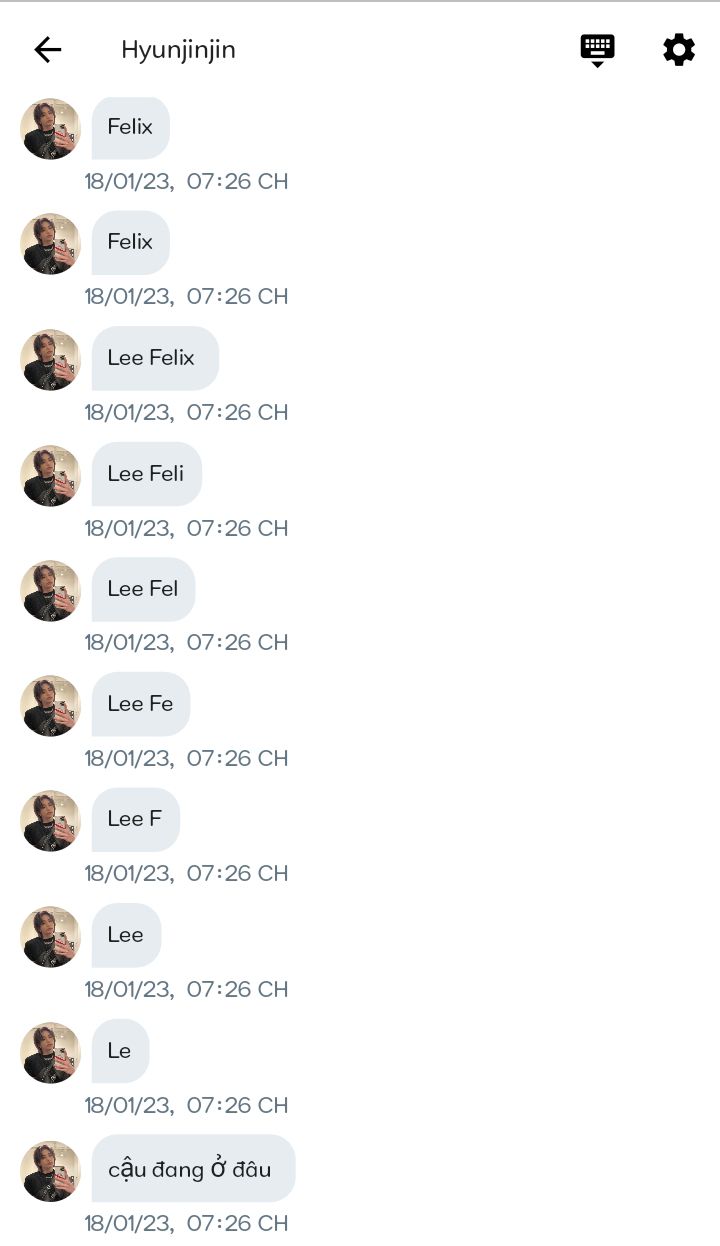Tap avatar next to first Felix message
Viewport: 720px width, 1246px height.
pos(50,129)
